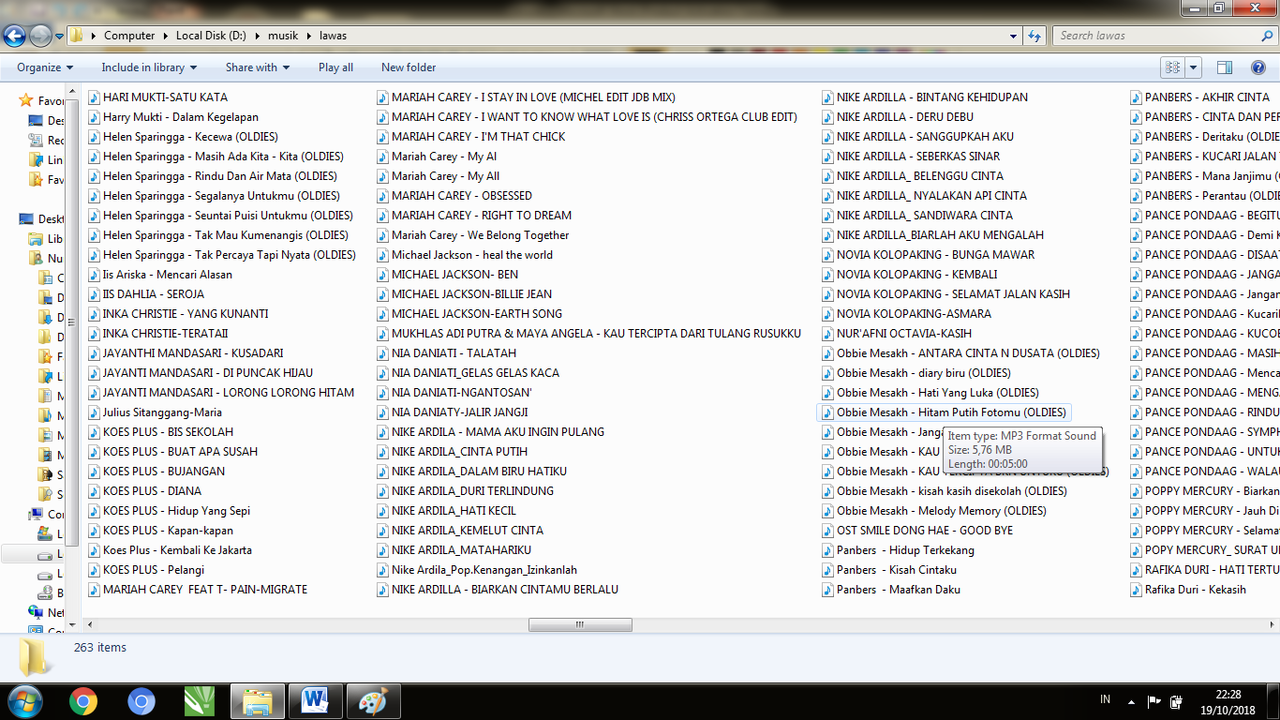Image resolution: width=1280 pixels, height=720 pixels.
Task: Open the address bar history dropdown arrow
Action: (x=1014, y=35)
